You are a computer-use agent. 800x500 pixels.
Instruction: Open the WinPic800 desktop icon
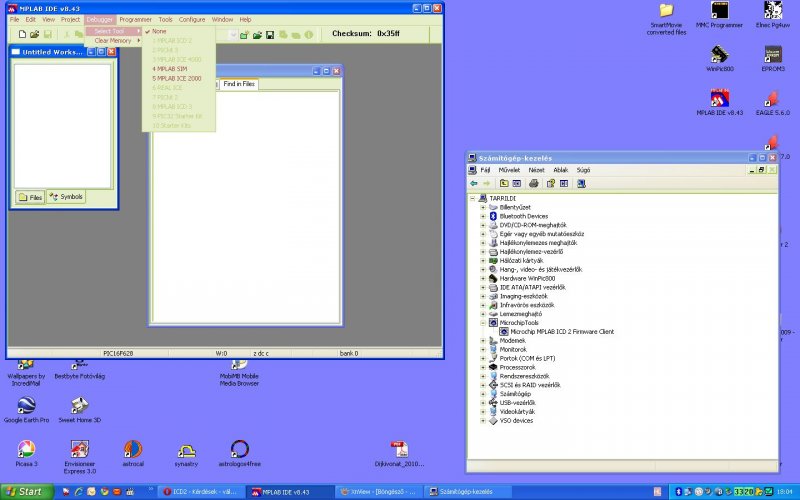pyautogui.click(x=719, y=58)
